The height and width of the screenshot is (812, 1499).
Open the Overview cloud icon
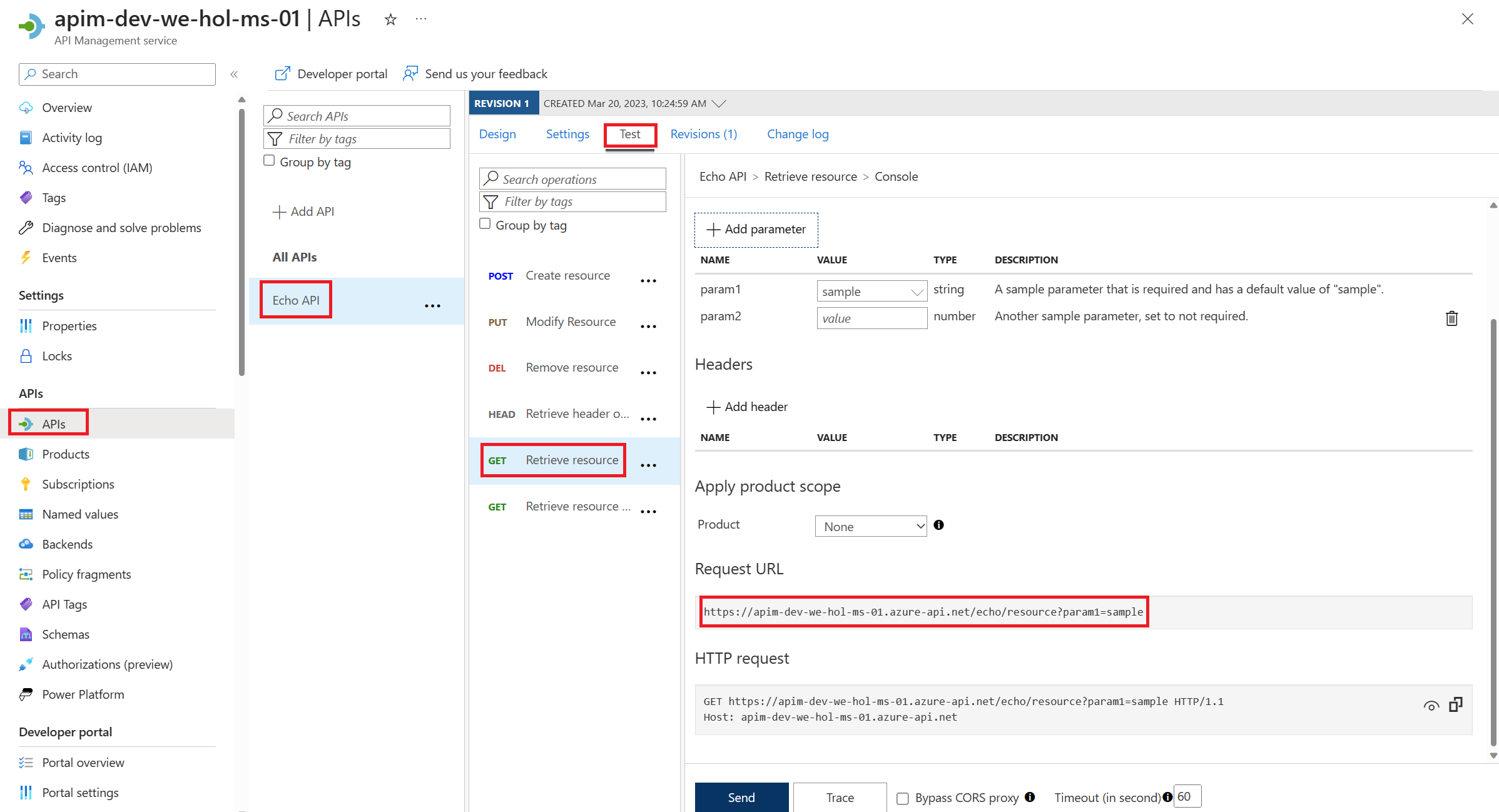point(26,108)
